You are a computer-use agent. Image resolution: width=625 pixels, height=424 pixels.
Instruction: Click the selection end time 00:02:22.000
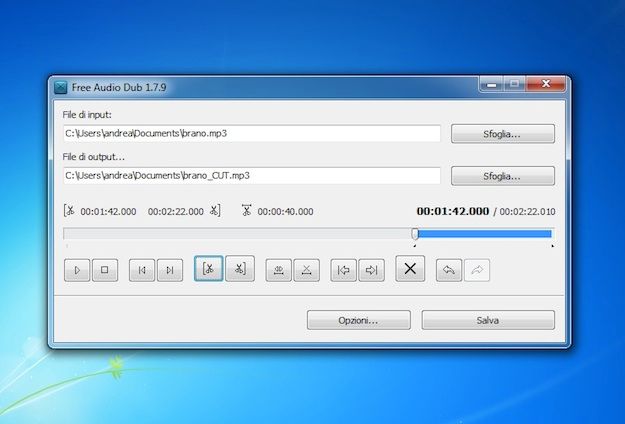[x=176, y=212]
